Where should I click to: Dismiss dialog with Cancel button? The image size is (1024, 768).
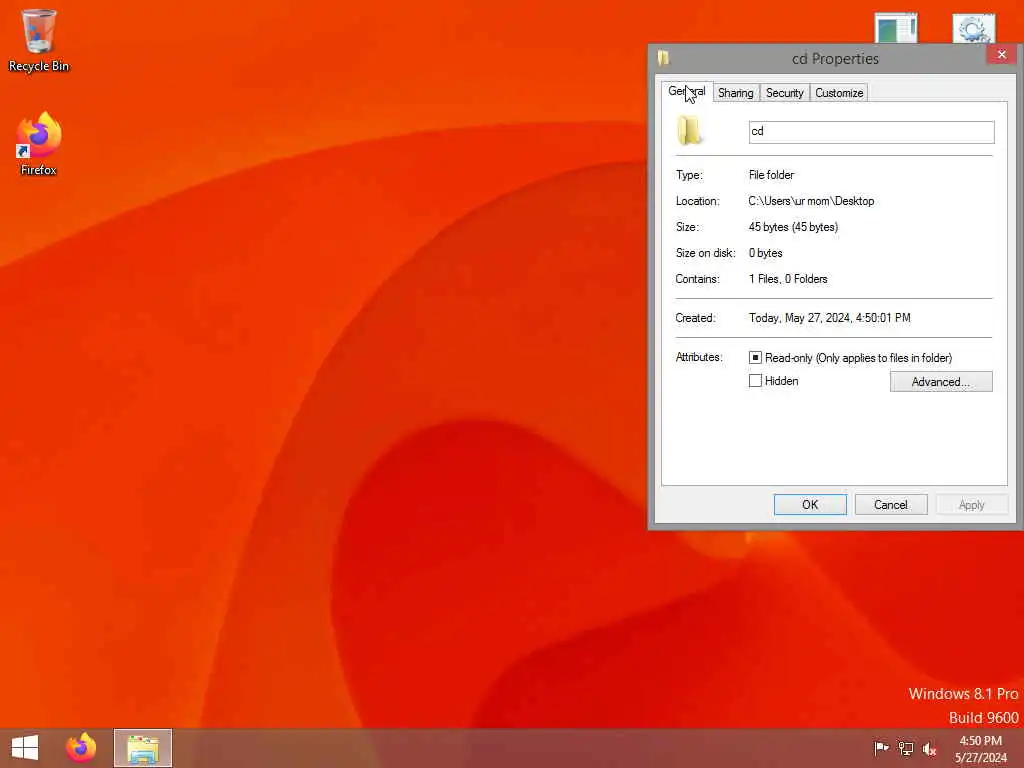[891, 504]
